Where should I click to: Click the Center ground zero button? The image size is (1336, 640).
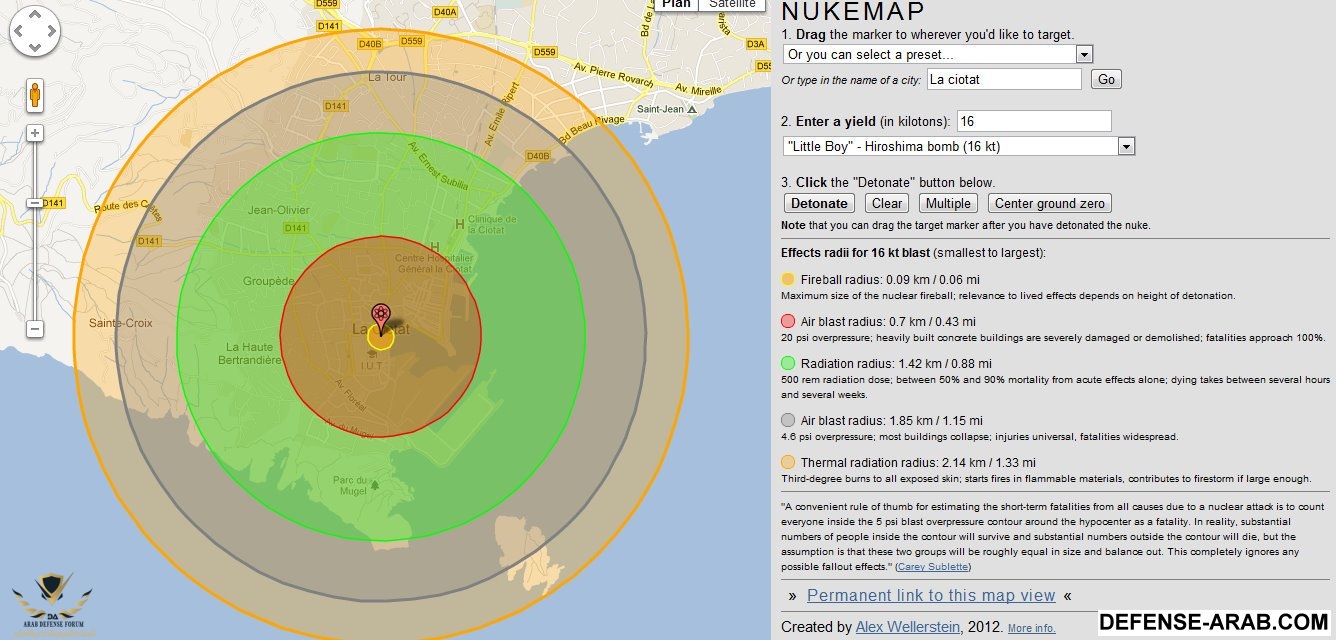pos(1050,203)
